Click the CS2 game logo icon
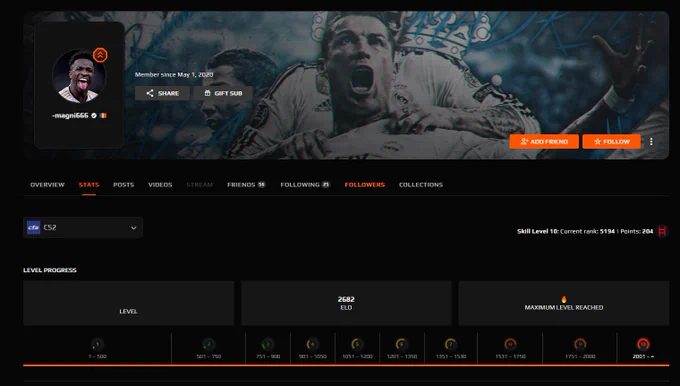 pyautogui.click(x=33, y=227)
